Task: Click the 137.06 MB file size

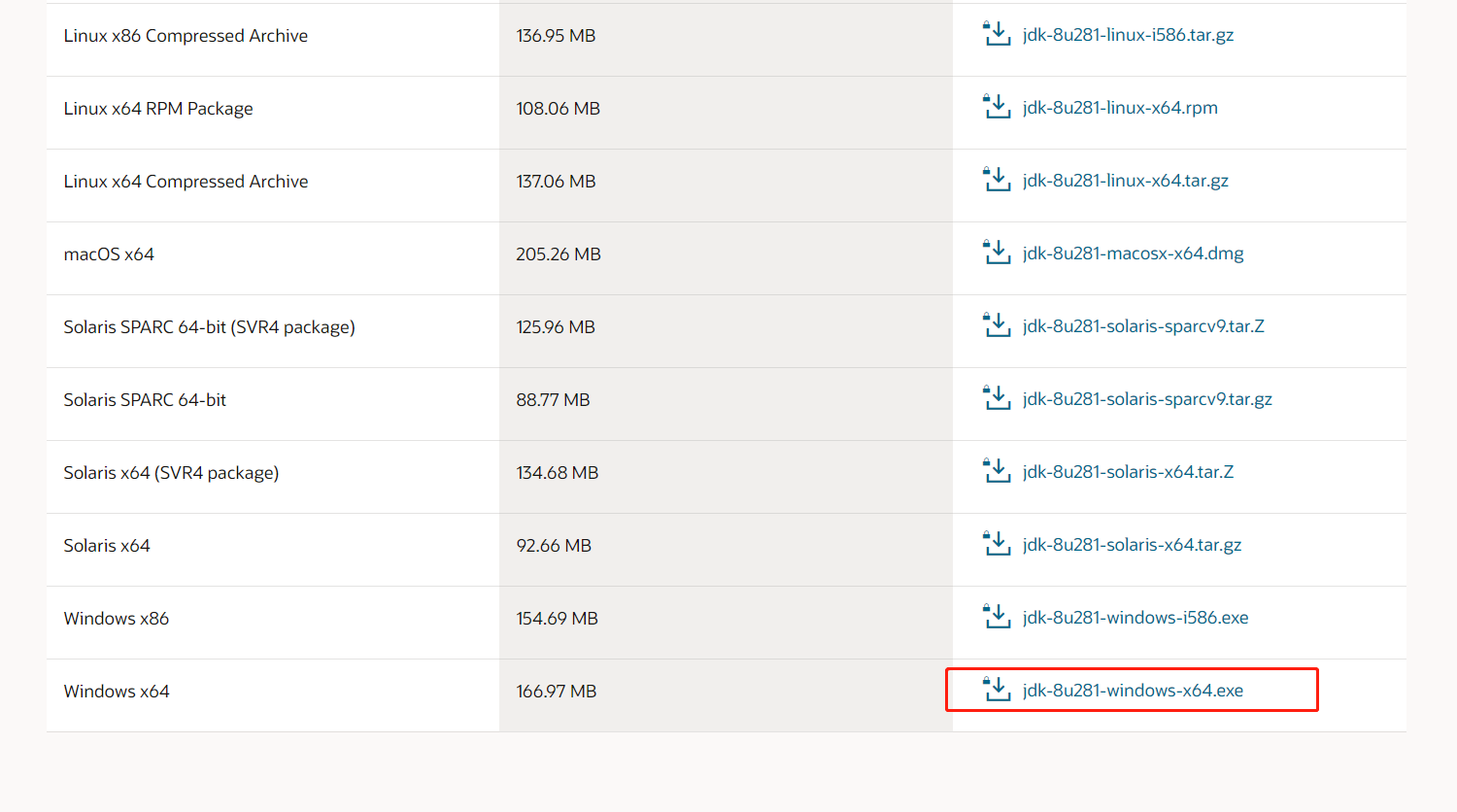Action: [x=557, y=182]
